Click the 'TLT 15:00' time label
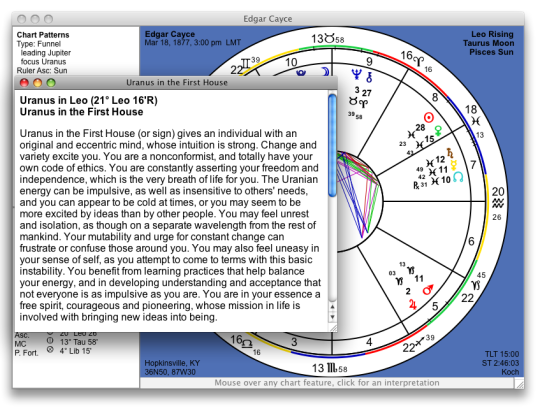540x411 pixels. [502, 354]
